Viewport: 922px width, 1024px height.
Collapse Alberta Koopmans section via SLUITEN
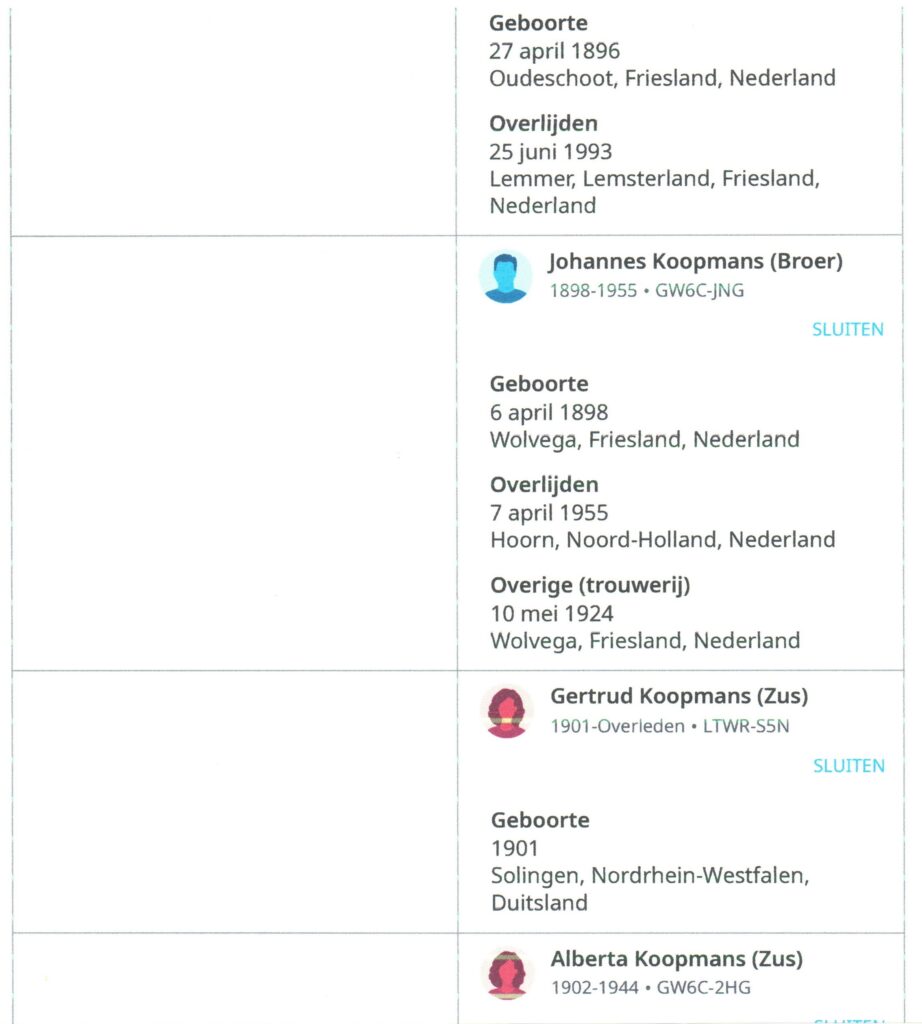coord(848,1020)
